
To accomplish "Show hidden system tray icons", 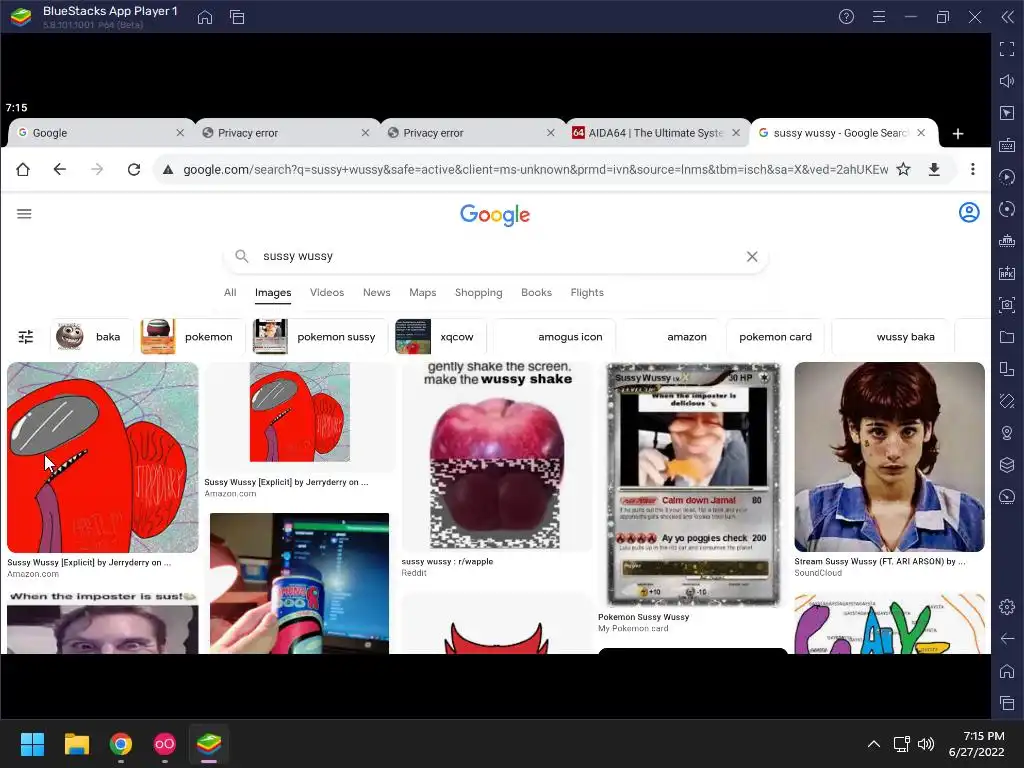I will [x=874, y=744].
